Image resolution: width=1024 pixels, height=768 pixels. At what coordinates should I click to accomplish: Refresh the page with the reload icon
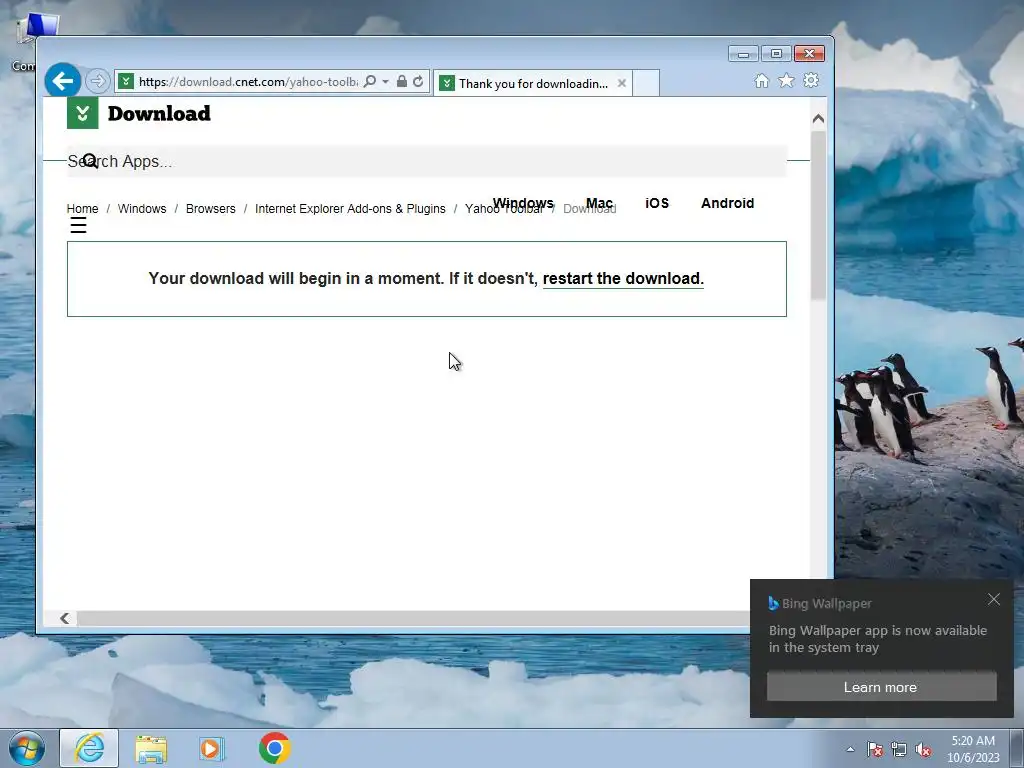pyautogui.click(x=419, y=81)
